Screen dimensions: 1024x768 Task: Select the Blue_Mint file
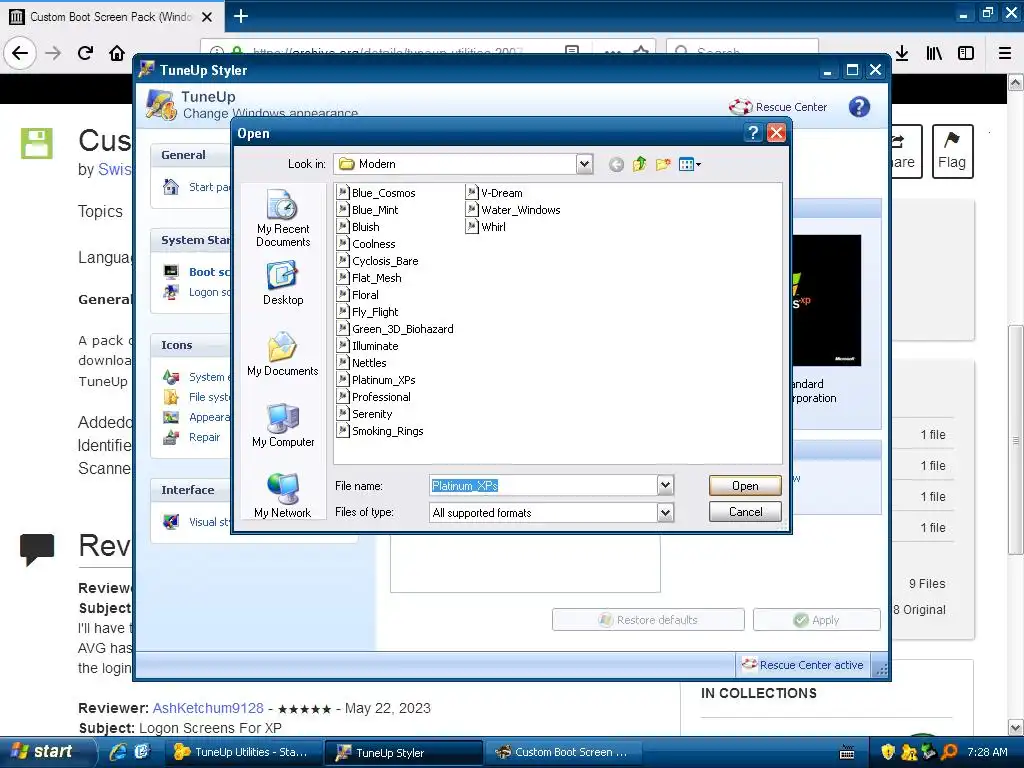[x=368, y=210]
